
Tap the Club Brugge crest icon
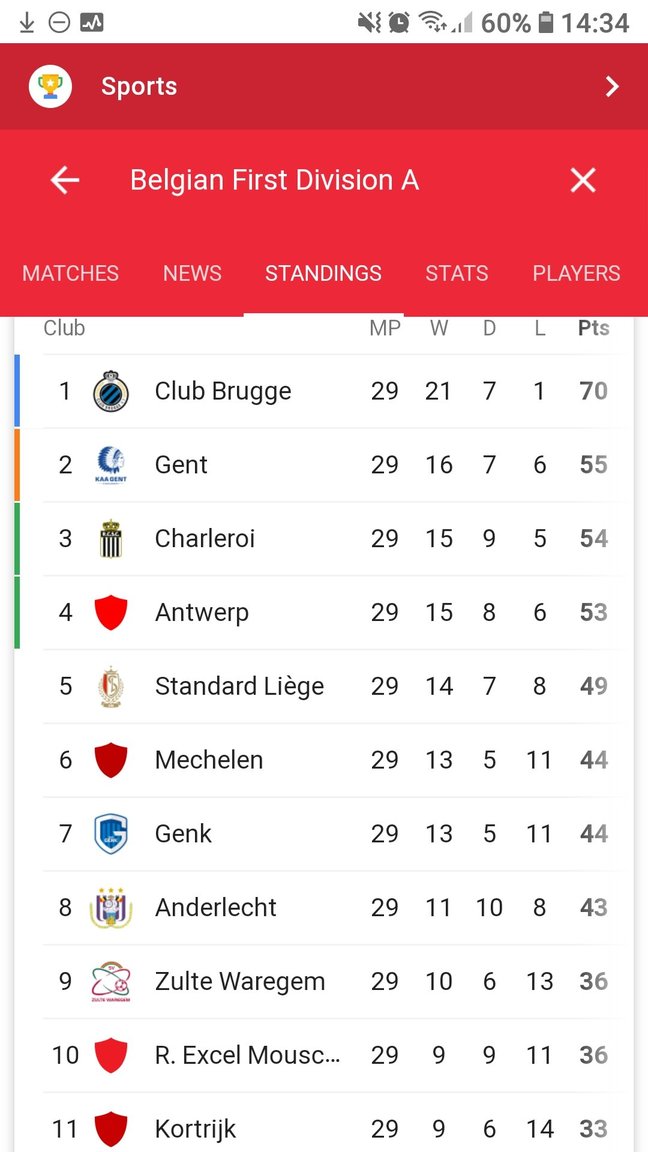click(111, 391)
